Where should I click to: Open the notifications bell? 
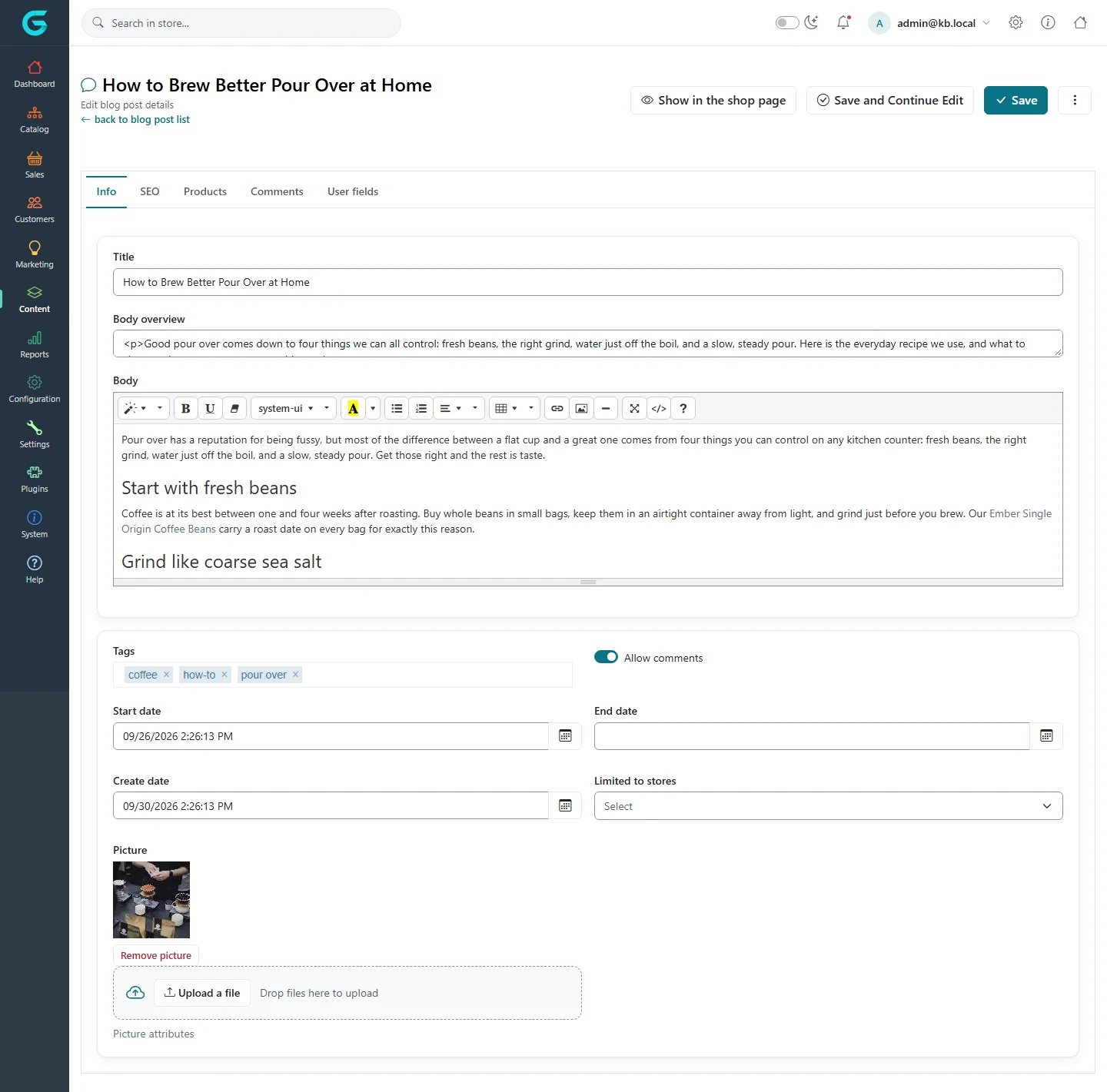[x=843, y=23]
